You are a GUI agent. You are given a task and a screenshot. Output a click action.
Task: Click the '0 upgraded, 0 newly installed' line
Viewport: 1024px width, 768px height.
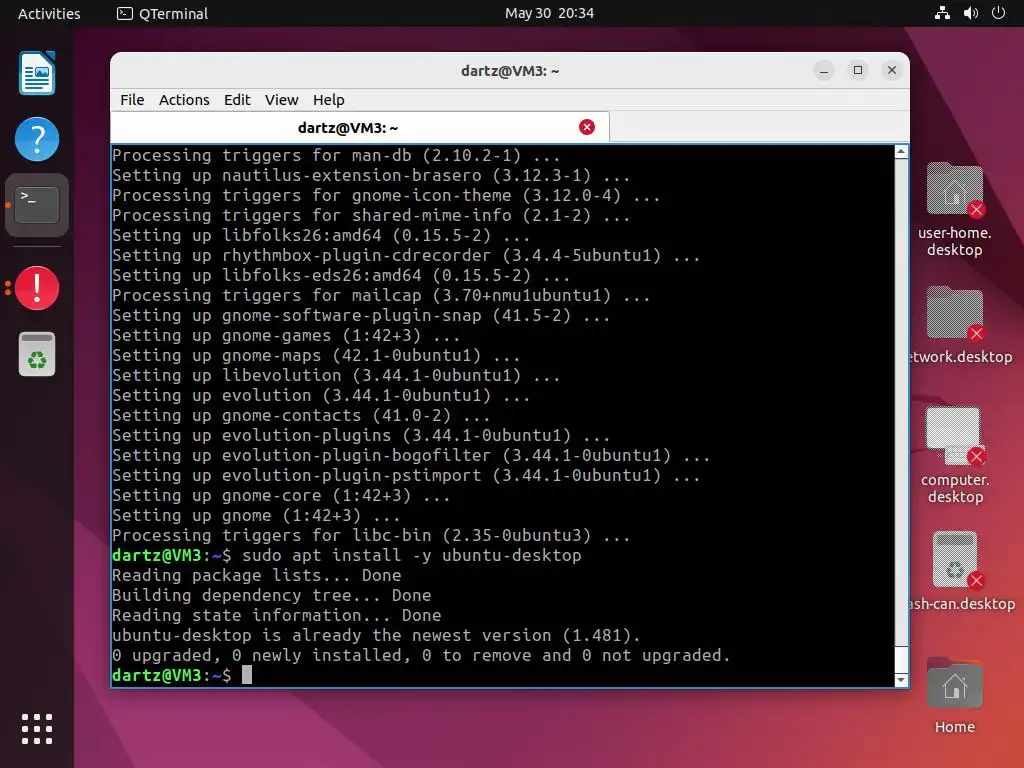[421, 655]
